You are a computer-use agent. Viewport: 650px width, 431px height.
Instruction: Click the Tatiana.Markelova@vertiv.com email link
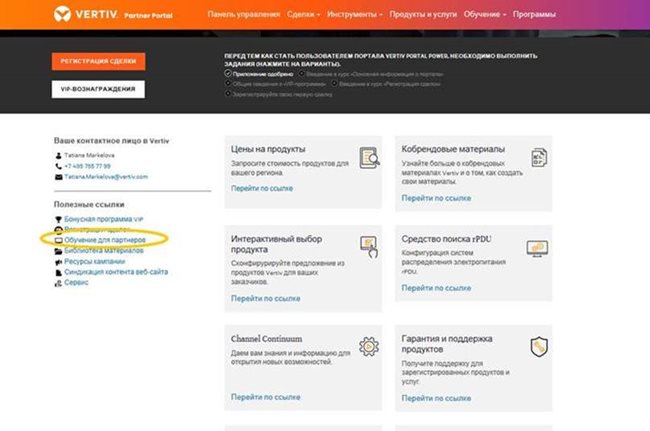tap(106, 177)
